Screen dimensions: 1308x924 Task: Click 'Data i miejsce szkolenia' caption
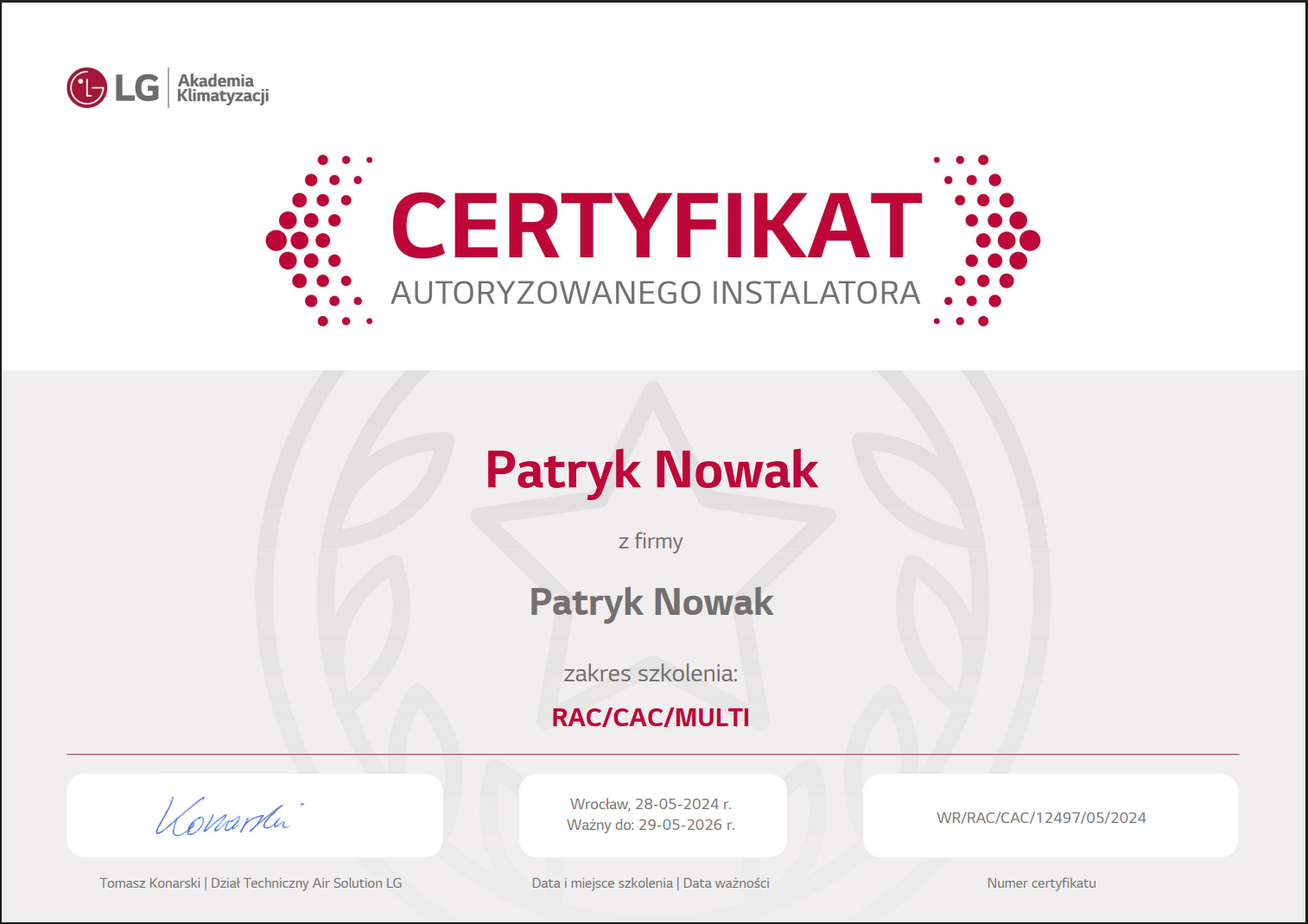pos(602,883)
